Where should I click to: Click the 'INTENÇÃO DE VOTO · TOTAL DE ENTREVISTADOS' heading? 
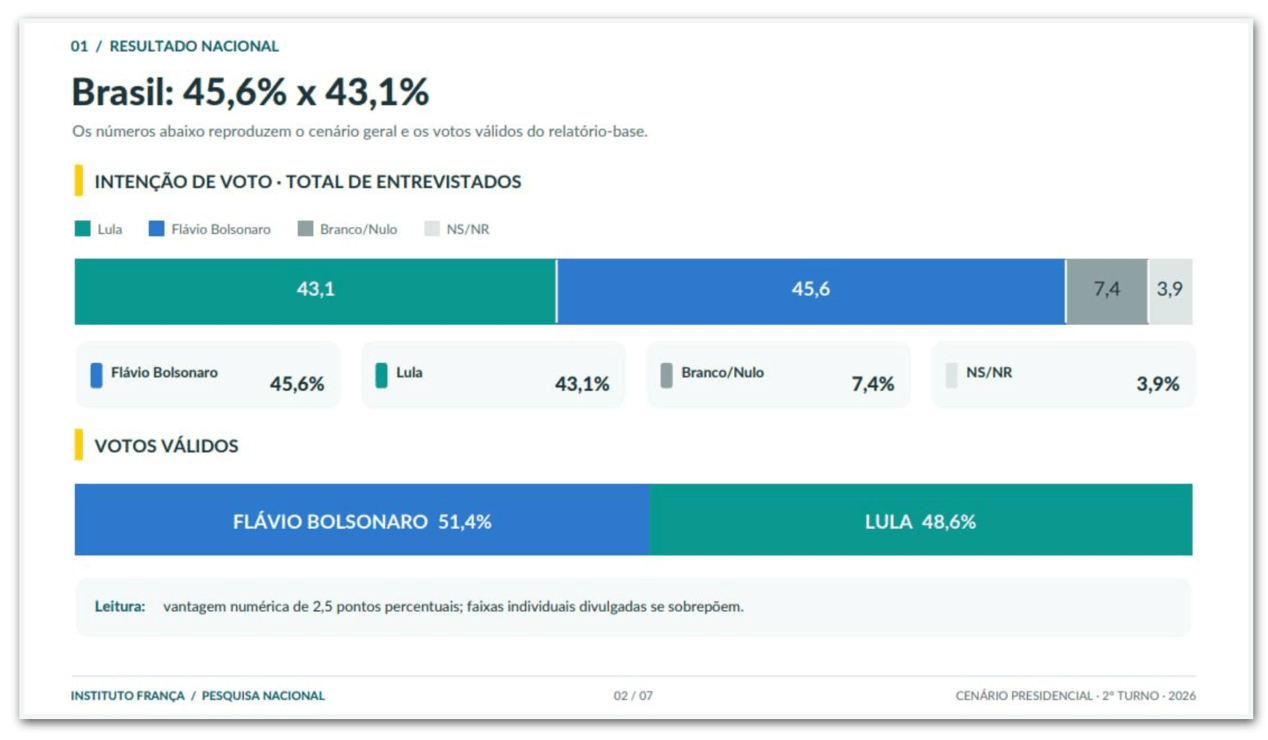point(308,182)
